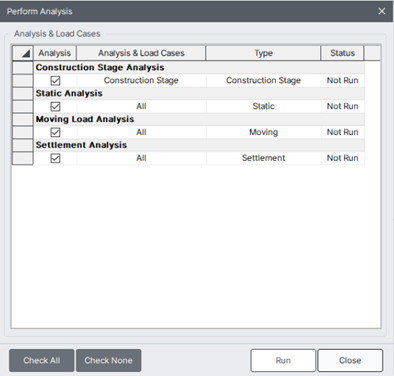This screenshot has width=394, height=376.
Task: Toggle the Construction Stage analysis checkbox
Action: coord(55,81)
